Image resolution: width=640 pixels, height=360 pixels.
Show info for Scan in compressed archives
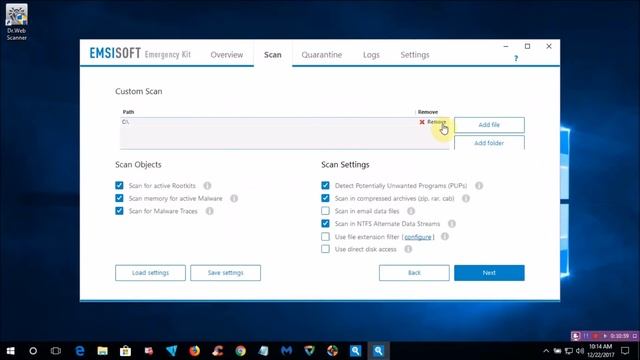(x=466, y=198)
